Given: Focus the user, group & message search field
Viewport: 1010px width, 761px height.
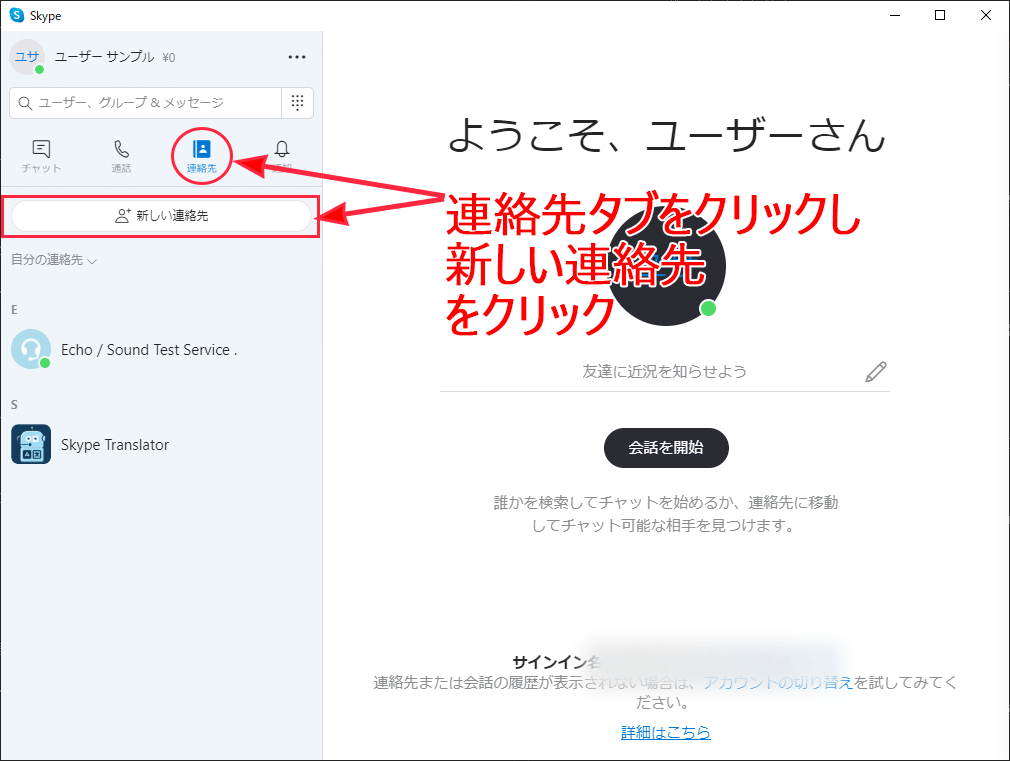Looking at the screenshot, I should [x=145, y=102].
